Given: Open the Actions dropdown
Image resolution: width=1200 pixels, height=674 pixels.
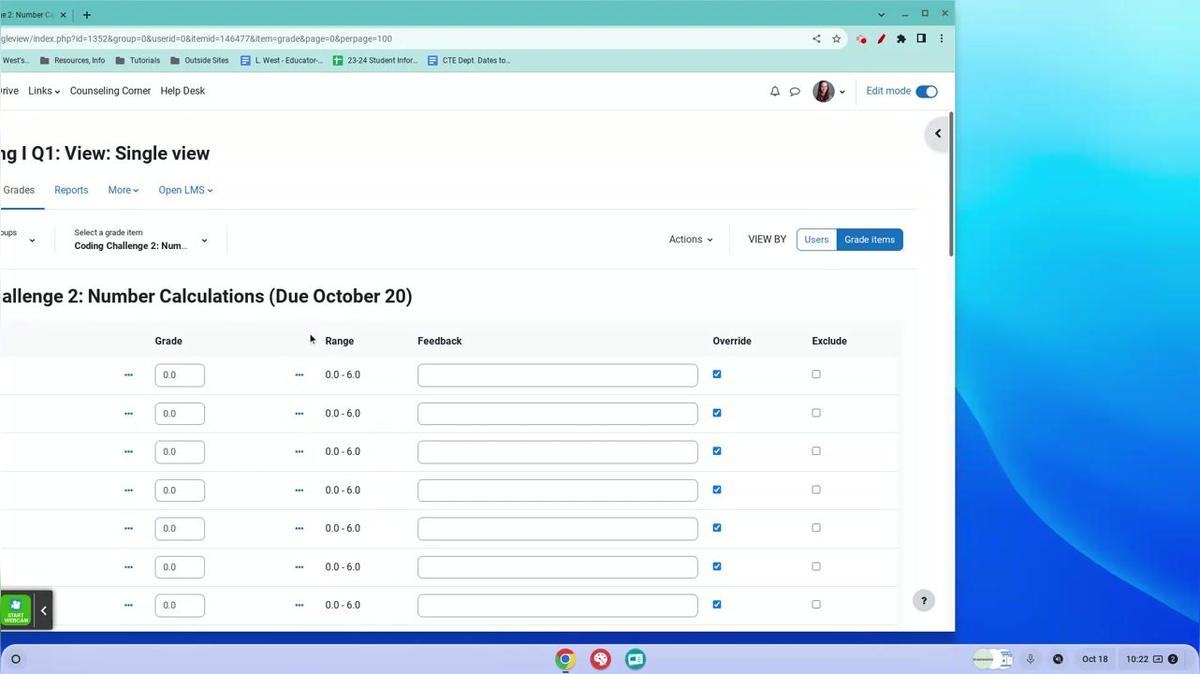Looking at the screenshot, I should [691, 240].
